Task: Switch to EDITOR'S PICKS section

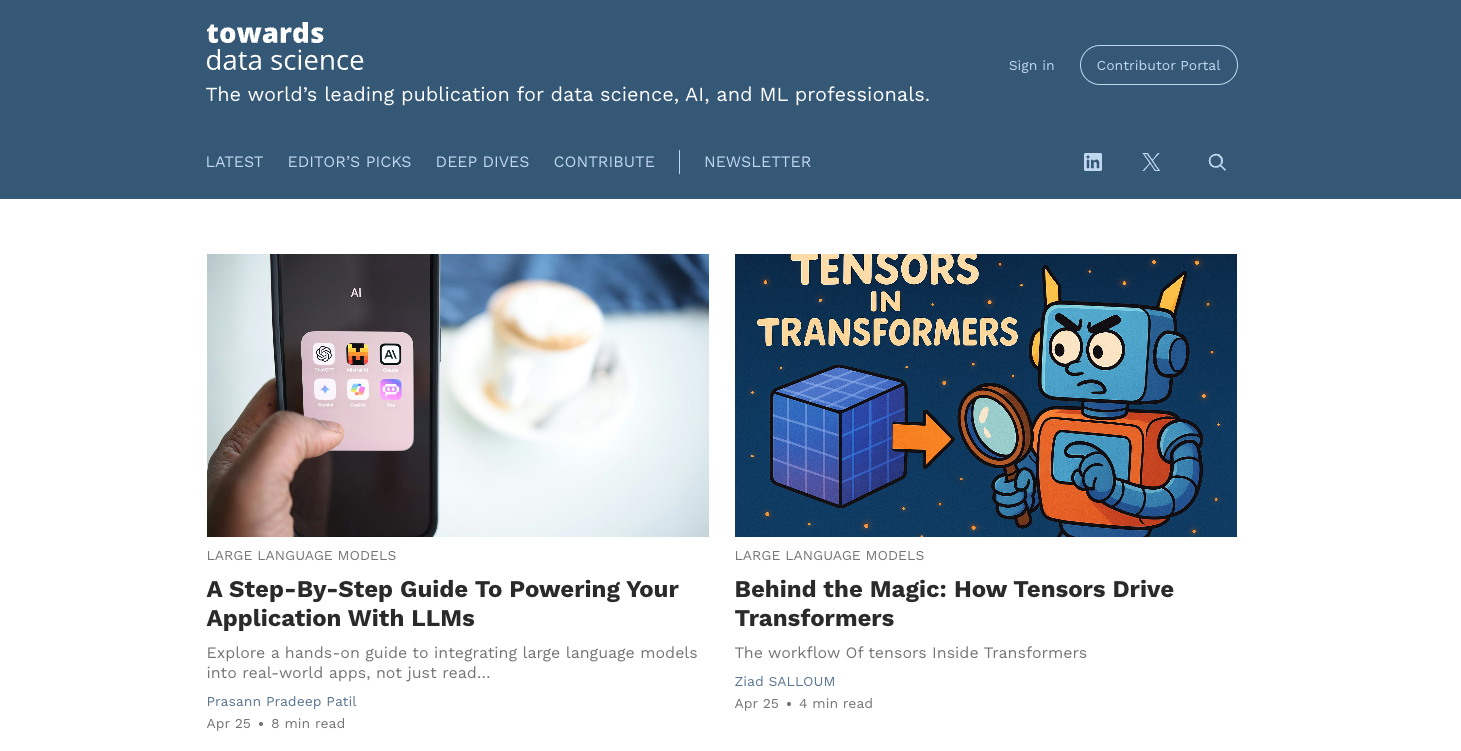Action: click(349, 162)
